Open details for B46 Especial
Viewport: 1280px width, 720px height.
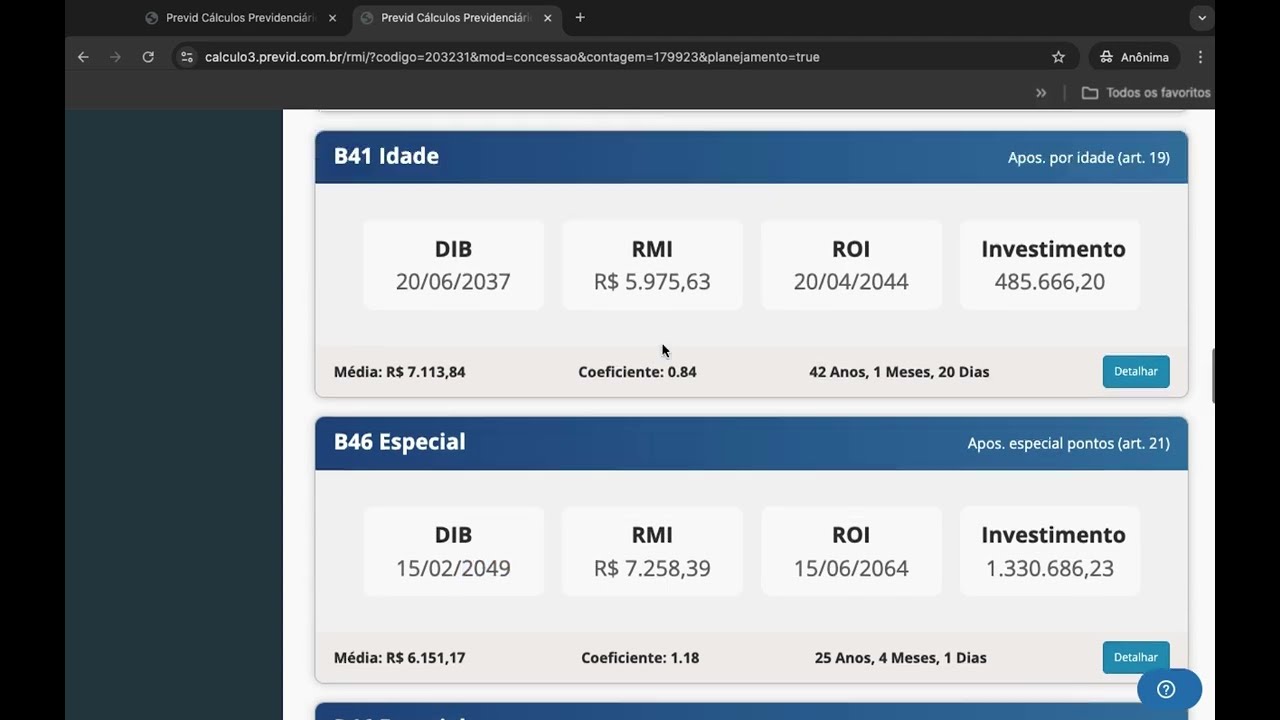coord(1136,657)
